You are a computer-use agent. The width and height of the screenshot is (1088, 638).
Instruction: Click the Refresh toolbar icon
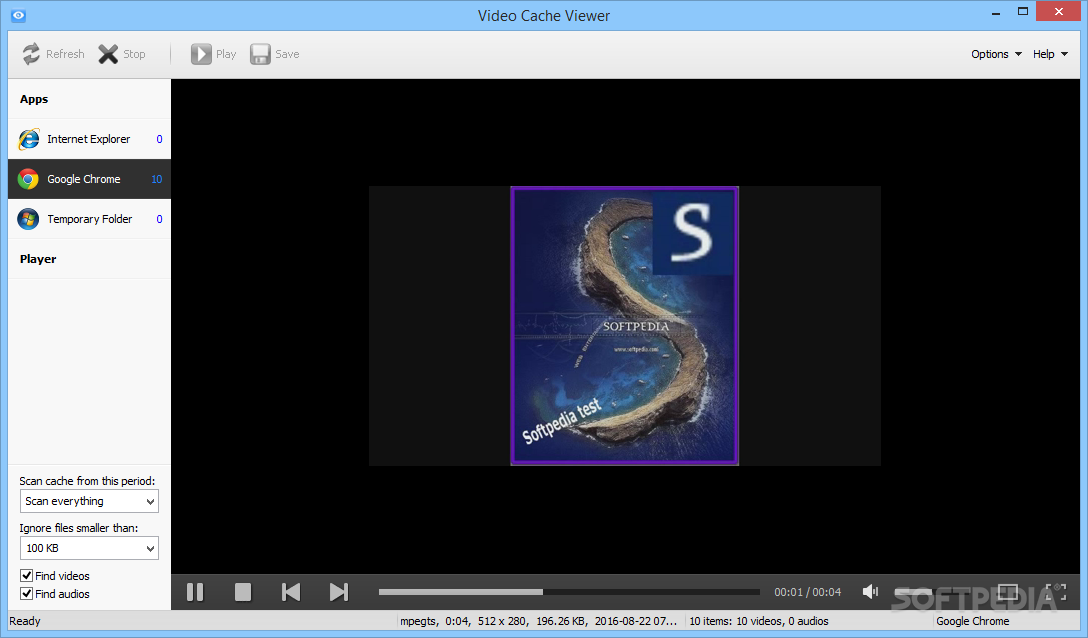pyautogui.click(x=31, y=54)
